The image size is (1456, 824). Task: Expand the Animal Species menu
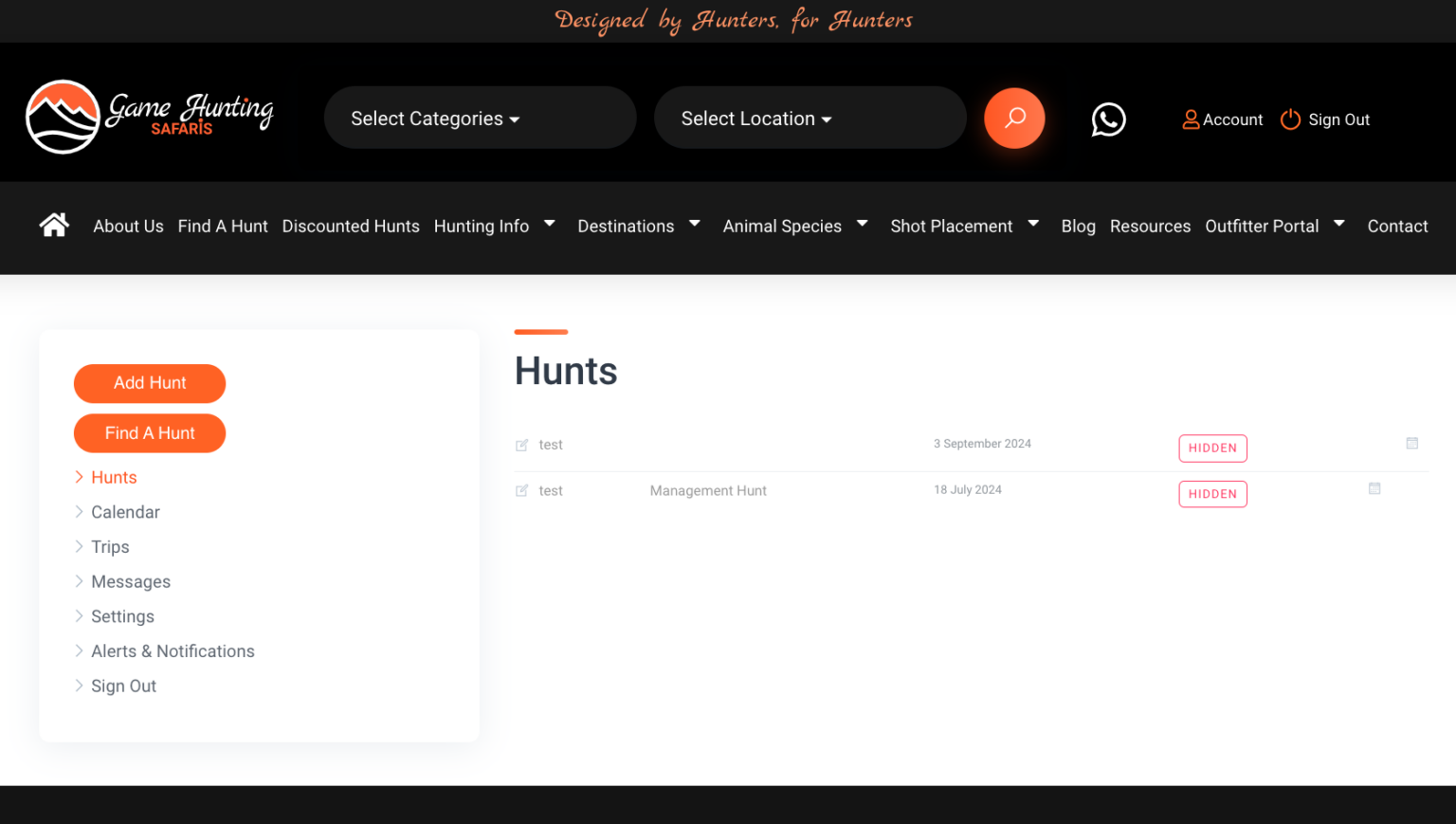[794, 226]
